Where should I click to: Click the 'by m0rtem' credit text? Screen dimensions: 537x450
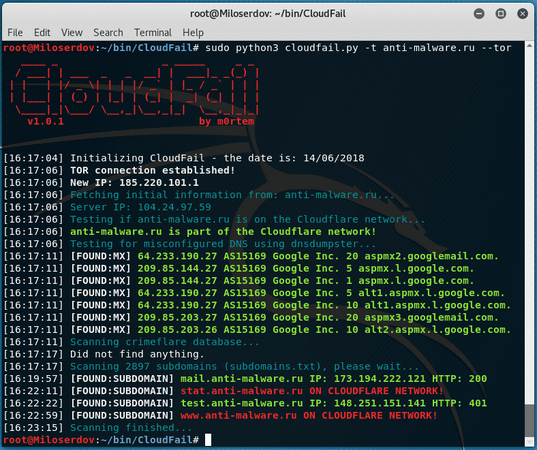point(226,121)
